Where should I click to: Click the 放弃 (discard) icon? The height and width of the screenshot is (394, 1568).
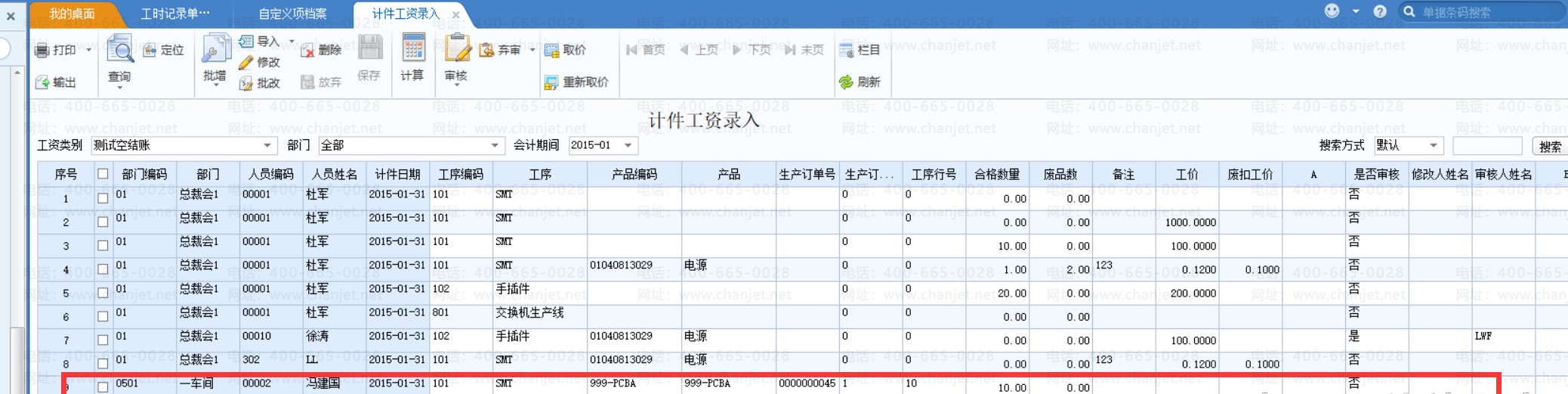pyautogui.click(x=307, y=82)
